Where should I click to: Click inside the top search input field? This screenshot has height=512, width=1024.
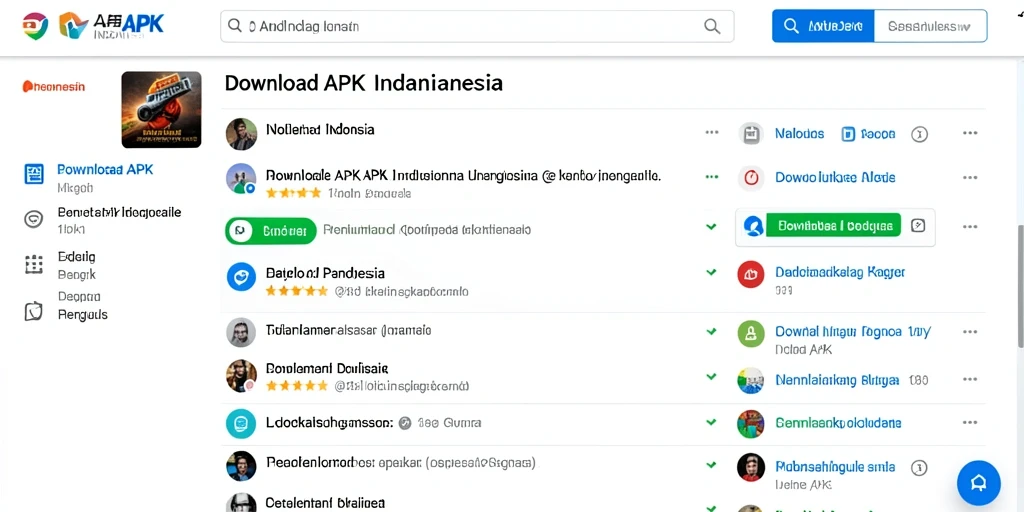click(x=477, y=26)
